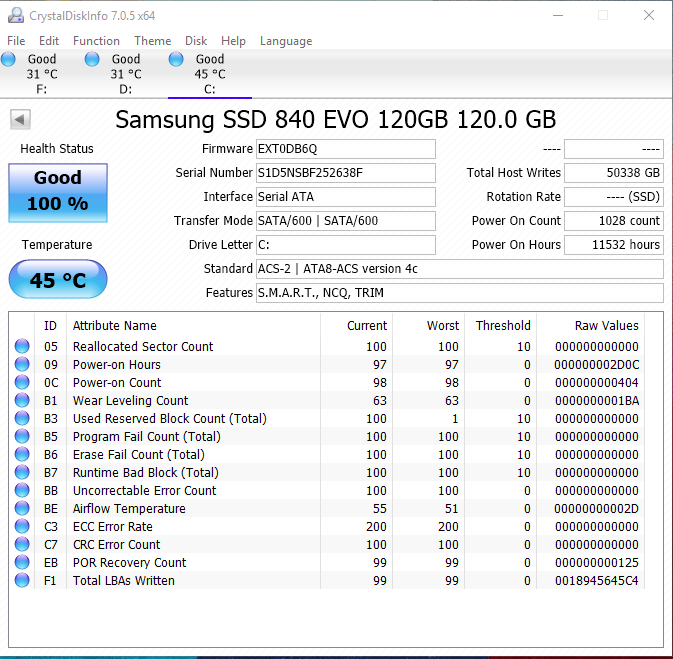Select the Airflow Temperature attribute name

pyautogui.click(x=129, y=509)
